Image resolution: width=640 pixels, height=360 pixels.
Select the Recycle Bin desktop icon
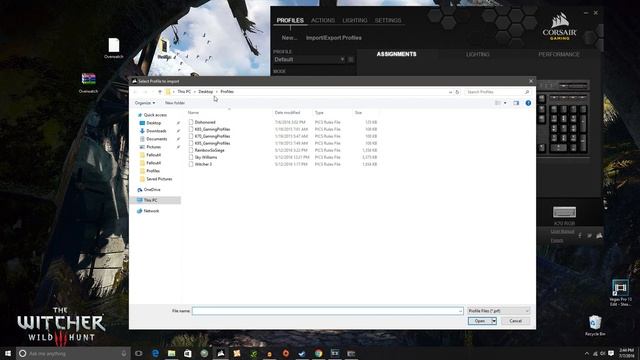click(595, 325)
